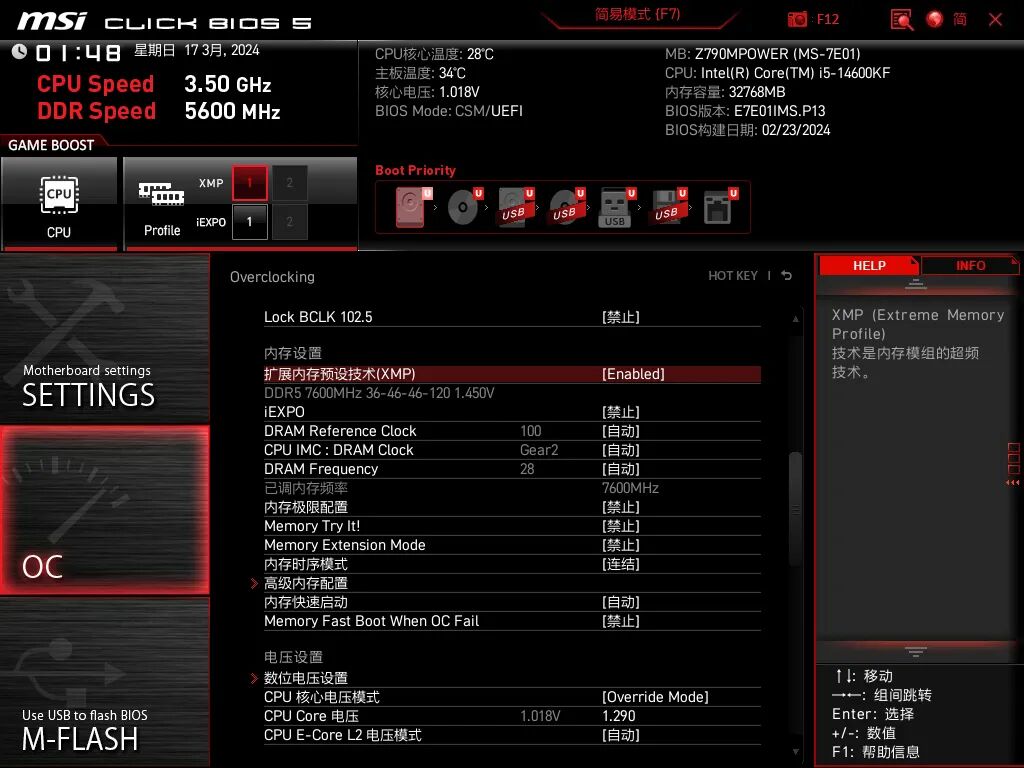The width and height of the screenshot is (1024, 768).
Task: Click the BIOS版本 E7E01IMS.P13 text
Action: 744,111
